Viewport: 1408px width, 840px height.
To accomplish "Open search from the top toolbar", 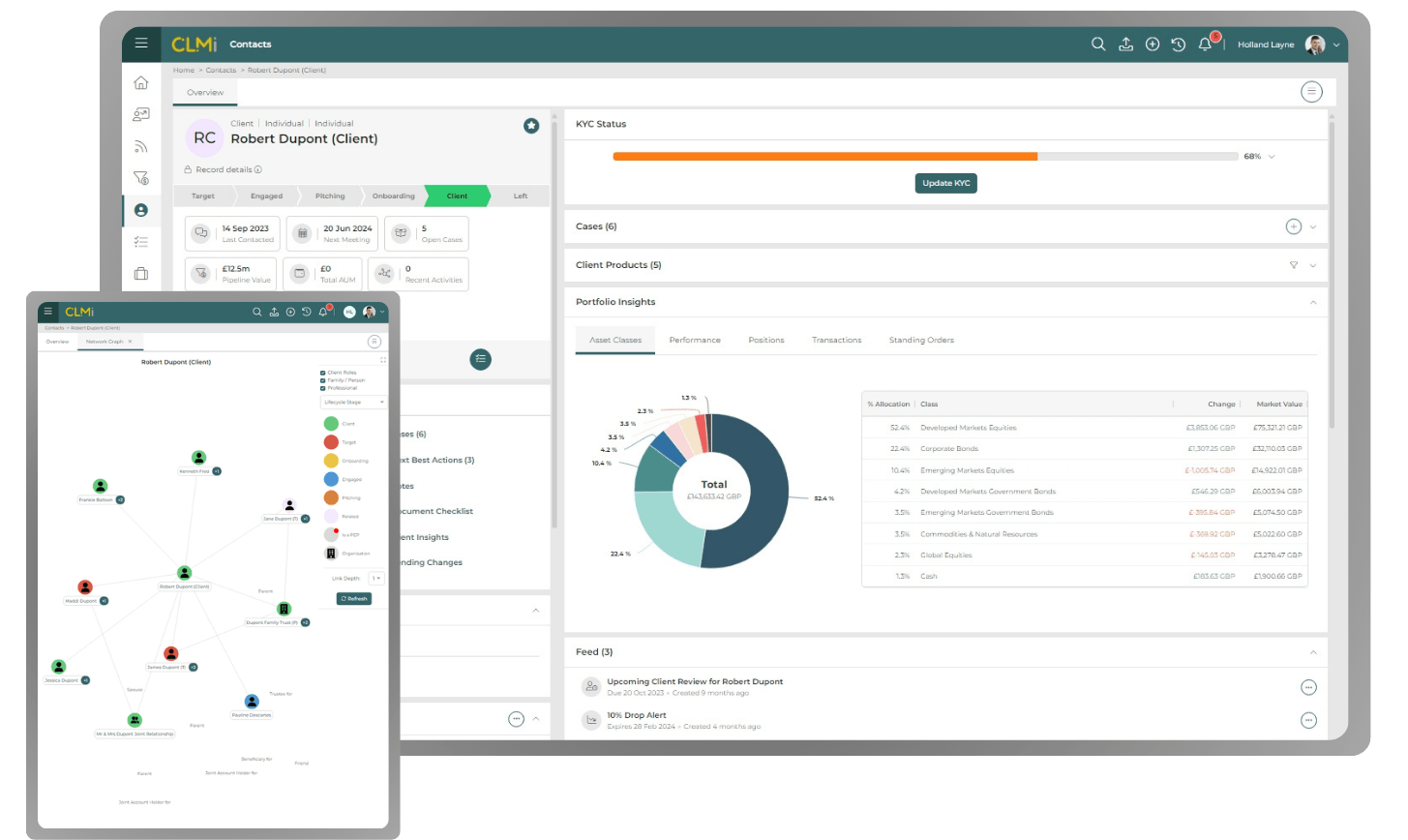I will (1098, 44).
